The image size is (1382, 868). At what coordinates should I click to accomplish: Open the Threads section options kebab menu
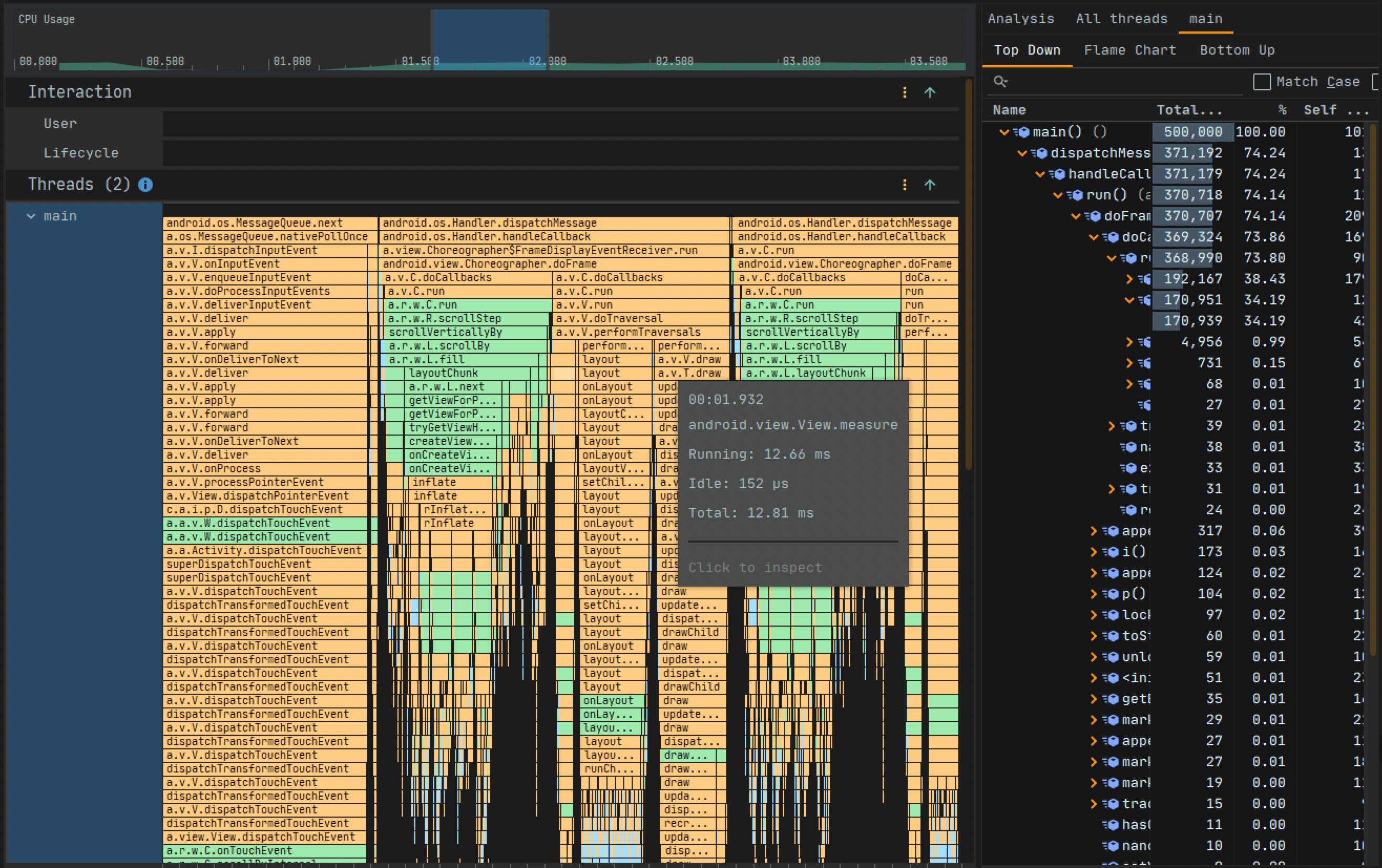905,185
